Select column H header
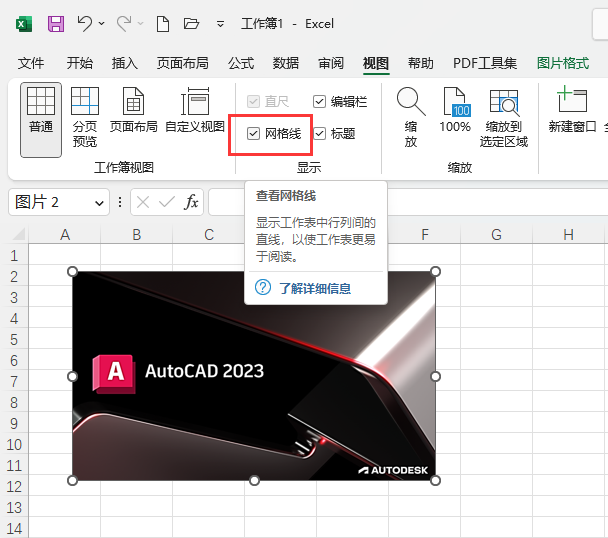Screen dimensions: 608x538 [x=568, y=235]
